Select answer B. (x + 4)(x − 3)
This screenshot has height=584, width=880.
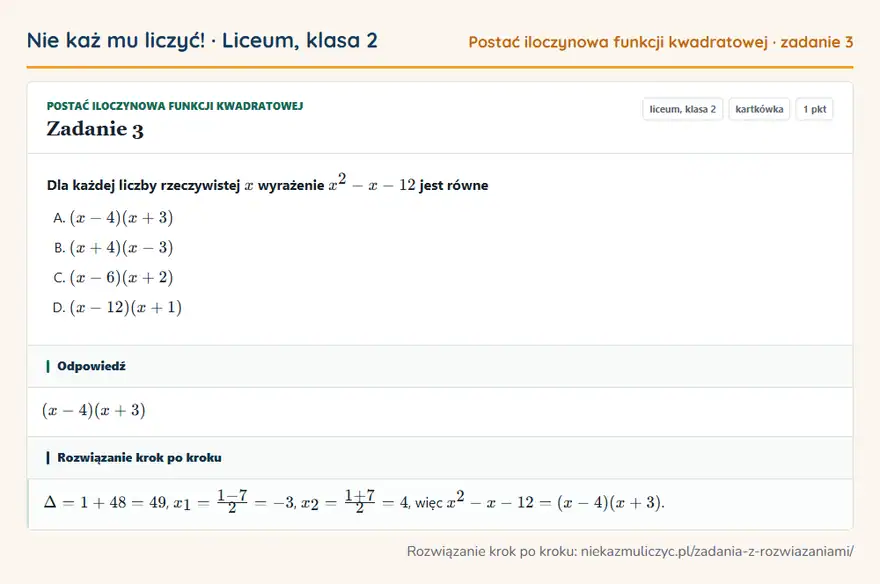[x=113, y=247]
